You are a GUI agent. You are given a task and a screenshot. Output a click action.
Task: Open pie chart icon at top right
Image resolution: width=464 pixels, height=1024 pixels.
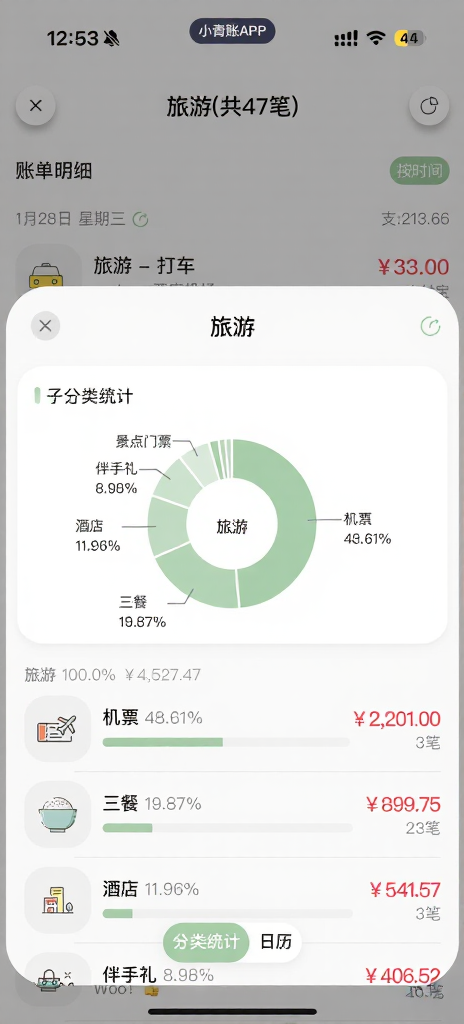[x=429, y=106]
